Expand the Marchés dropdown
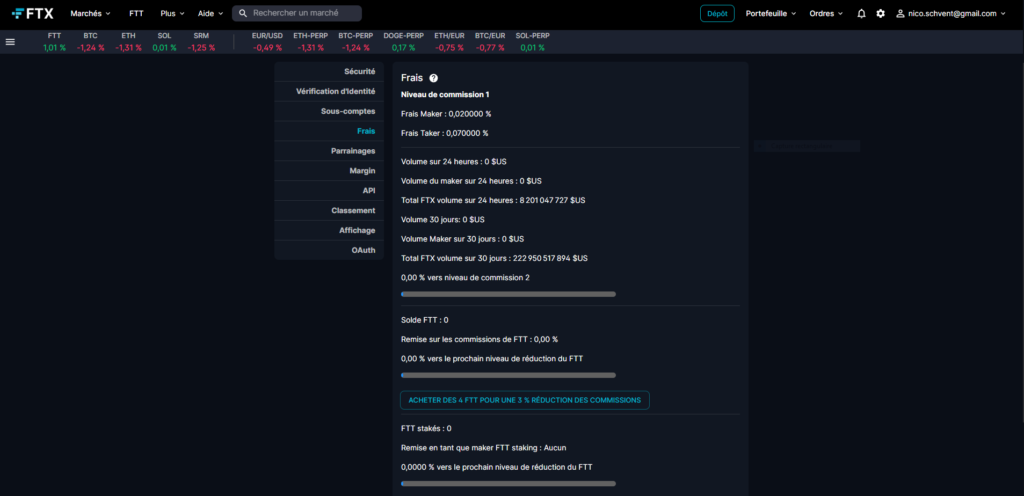The width and height of the screenshot is (1024, 496). coord(91,14)
